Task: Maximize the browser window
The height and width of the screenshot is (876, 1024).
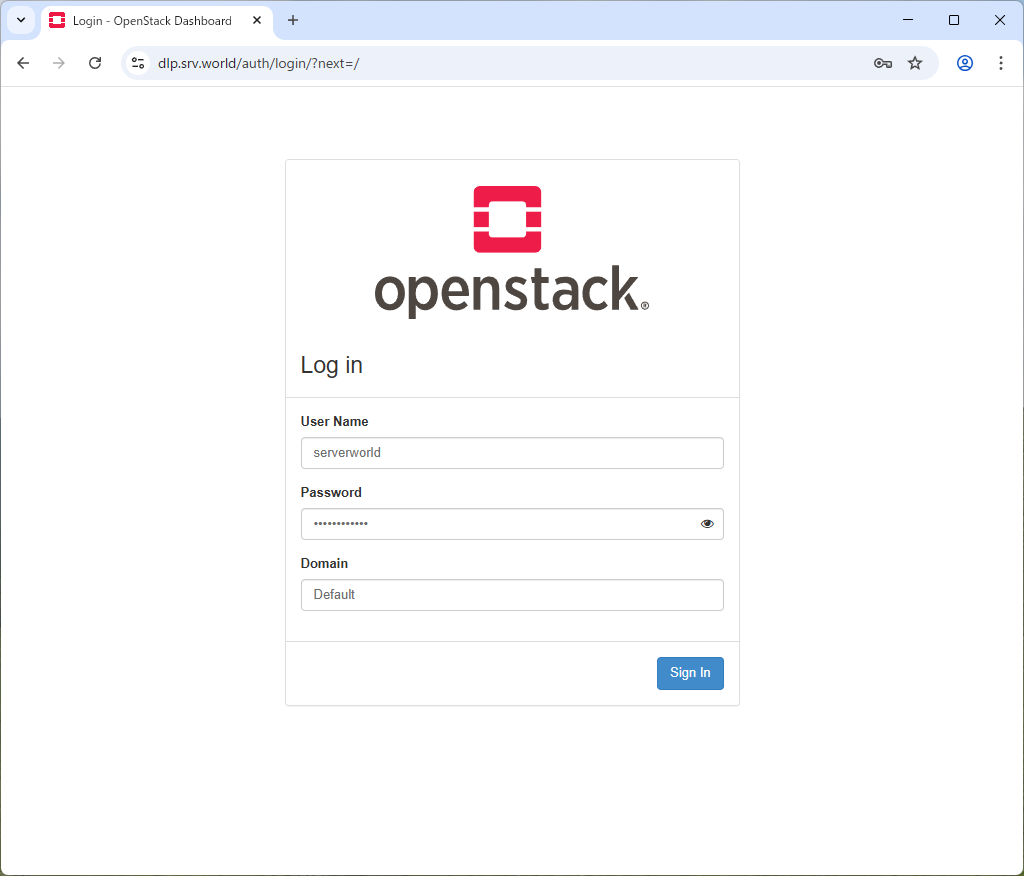Action: (x=954, y=20)
